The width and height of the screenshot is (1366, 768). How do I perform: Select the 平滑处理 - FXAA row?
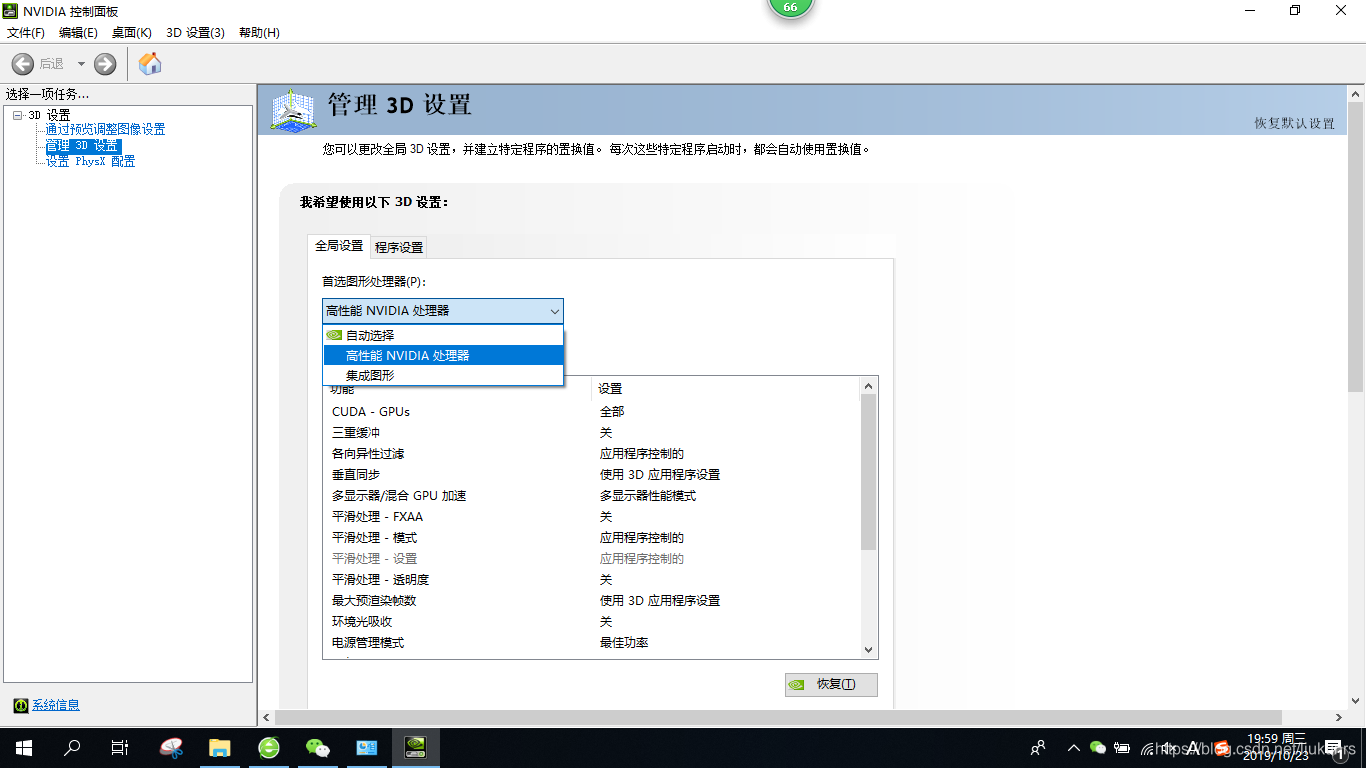pyautogui.click(x=590, y=517)
